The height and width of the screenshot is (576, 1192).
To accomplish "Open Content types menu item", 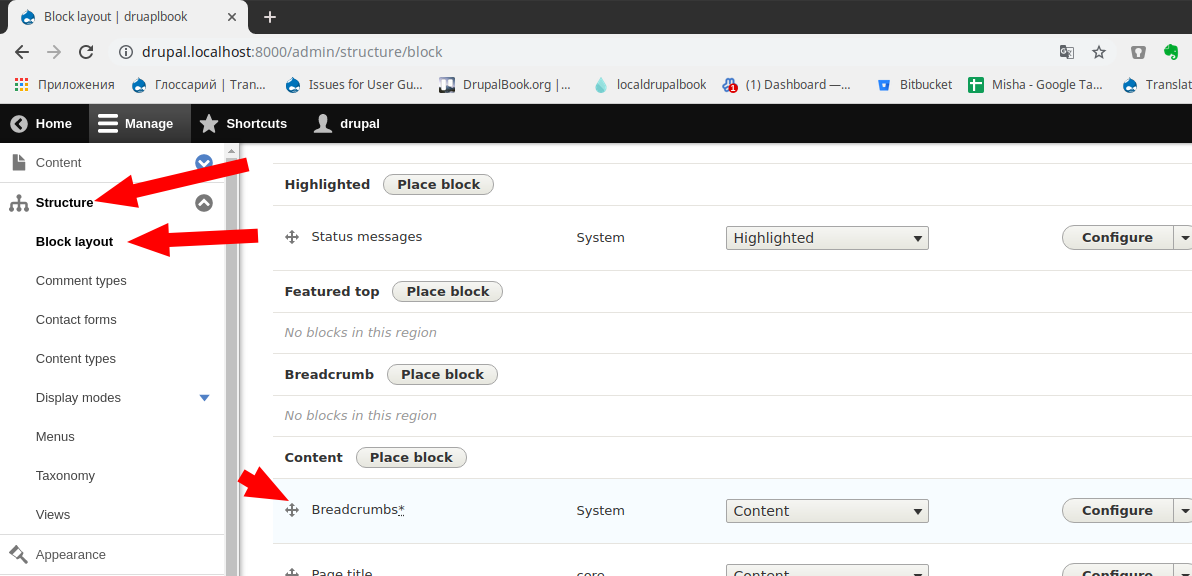I will [x=76, y=359].
